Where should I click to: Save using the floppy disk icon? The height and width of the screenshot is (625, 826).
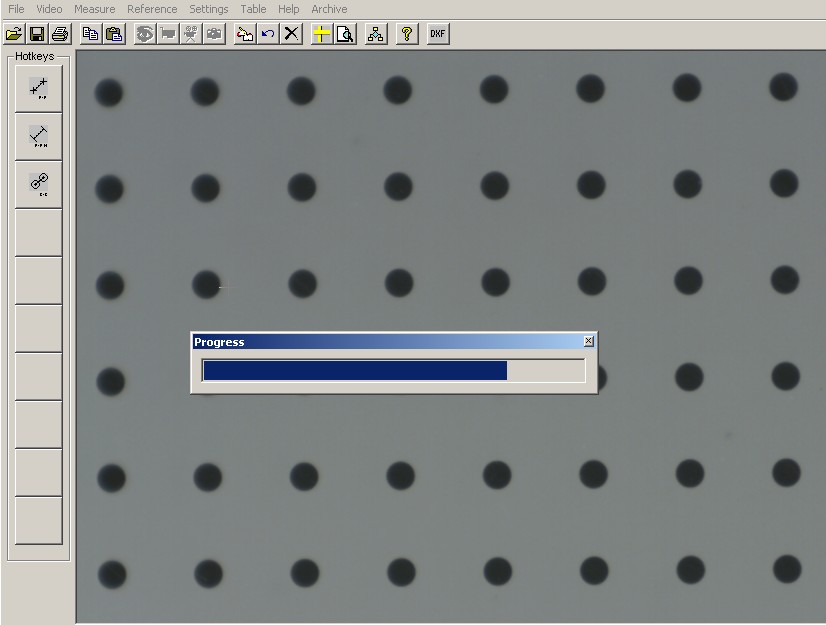[36, 33]
